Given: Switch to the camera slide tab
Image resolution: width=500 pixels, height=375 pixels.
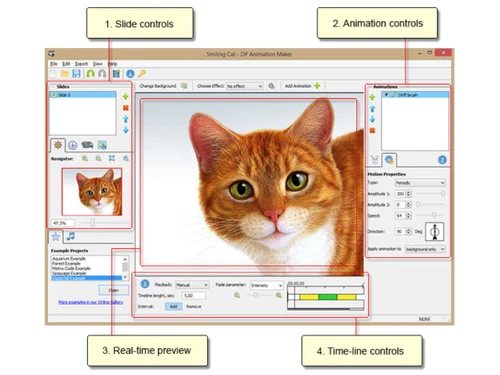Looking at the screenshot, I should click(87, 145).
